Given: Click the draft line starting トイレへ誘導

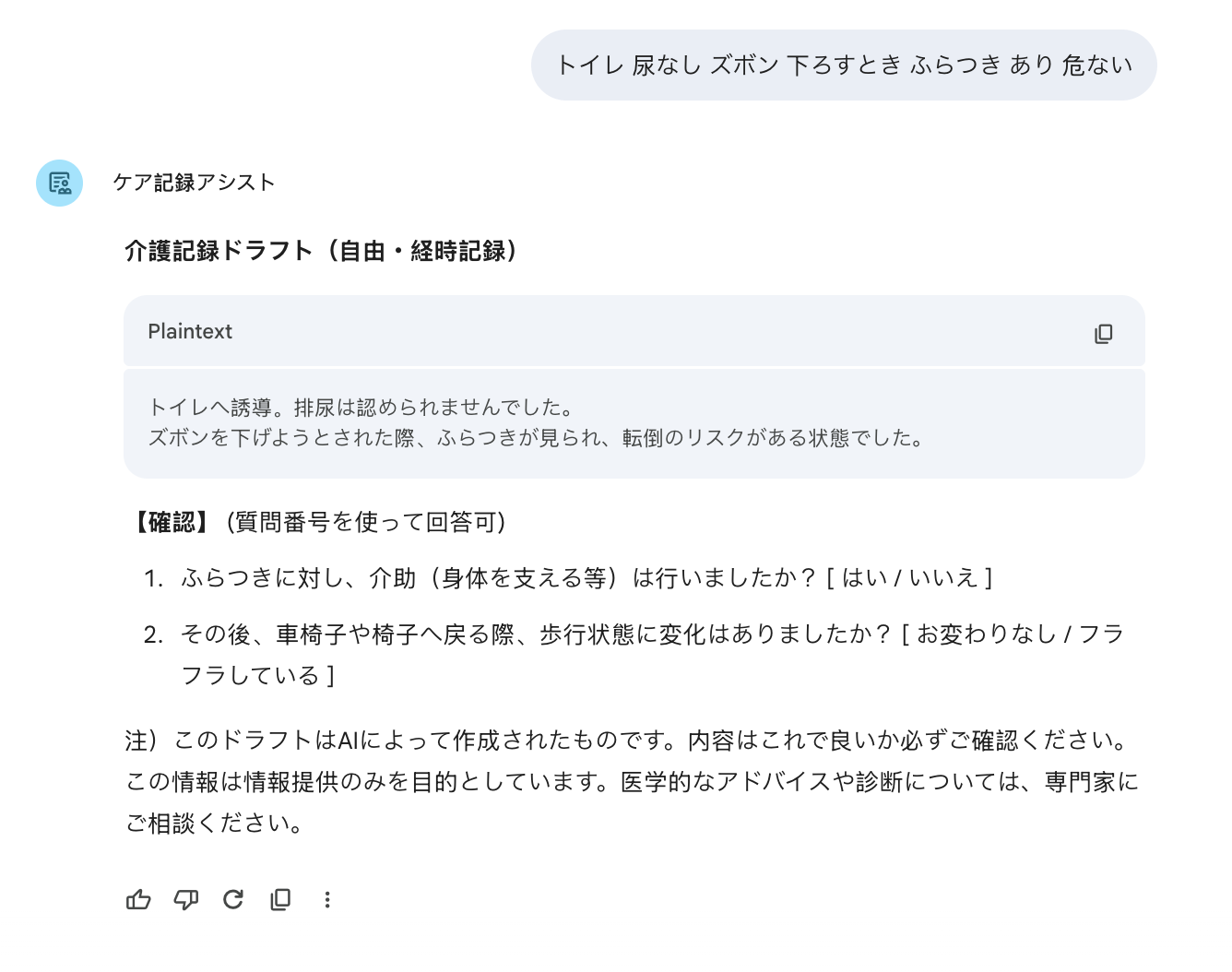Looking at the screenshot, I should 362,408.
